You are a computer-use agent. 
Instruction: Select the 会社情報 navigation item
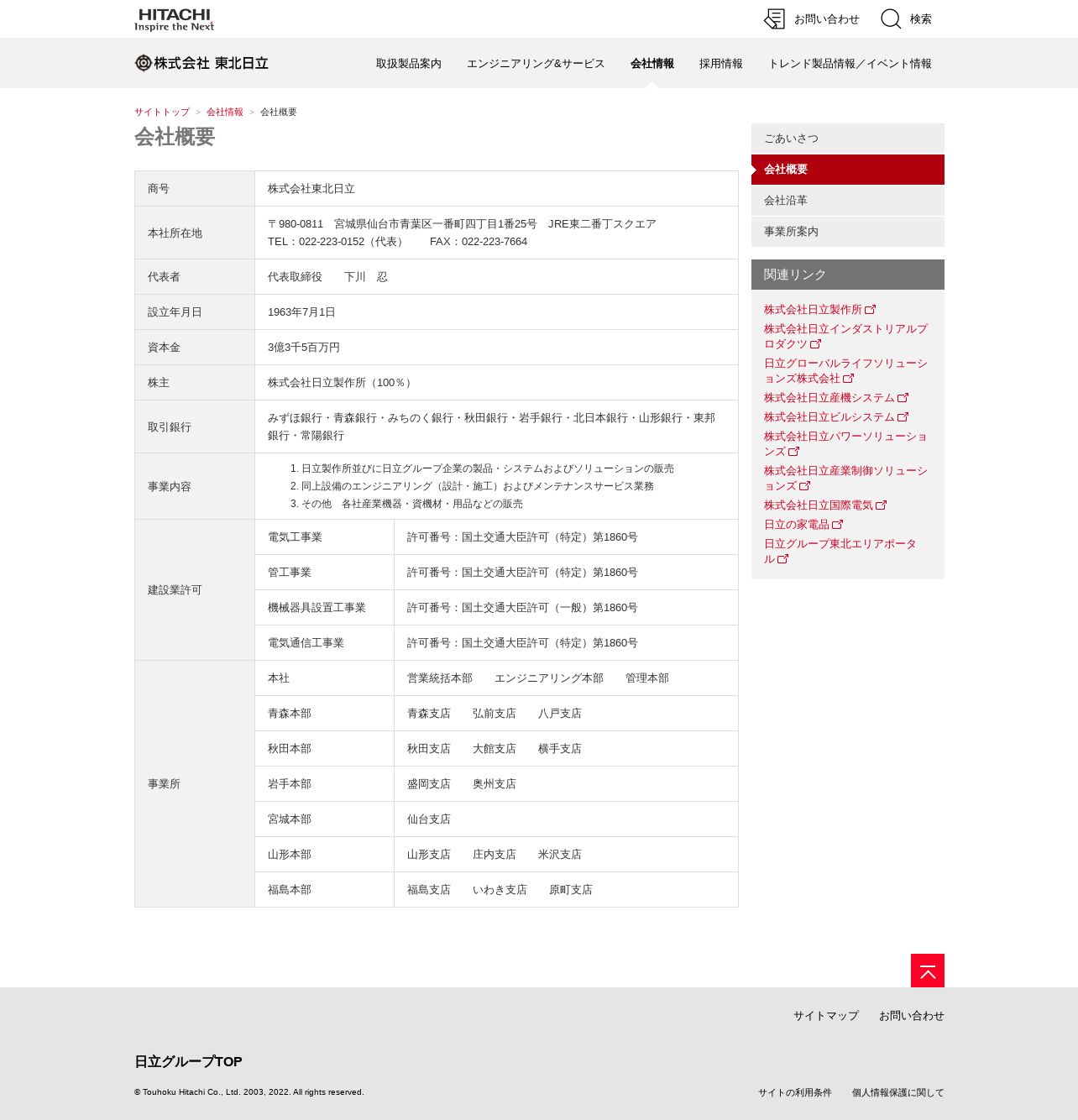coord(652,64)
